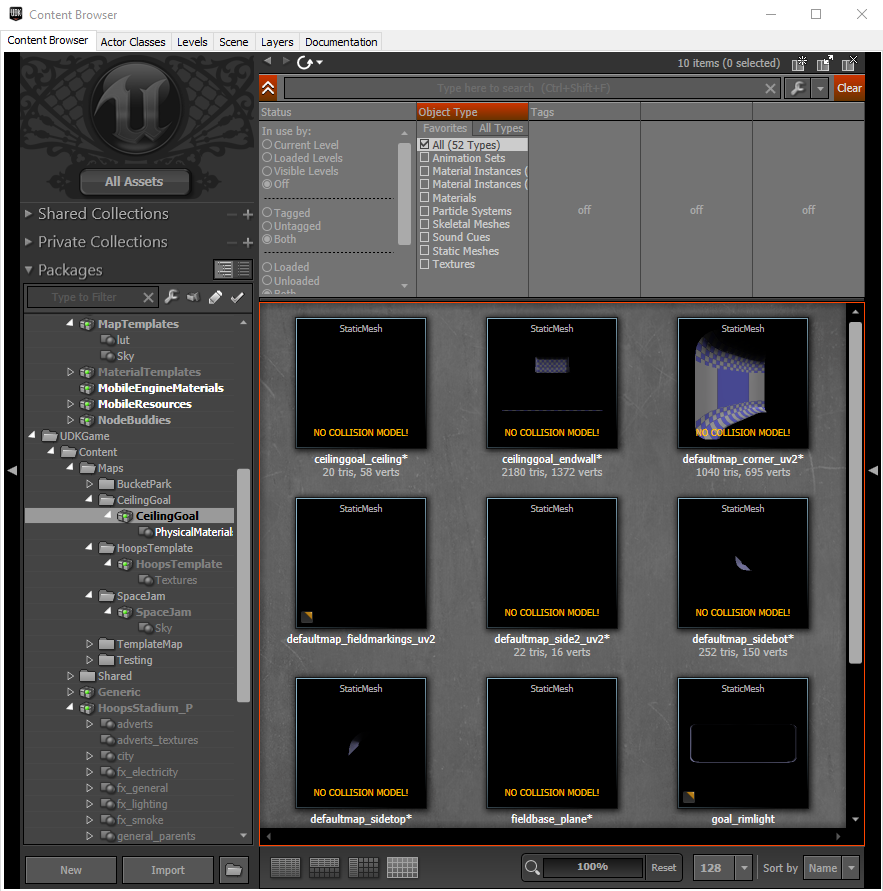883x891 pixels.
Task: Click the magnifier icon near zoom field
Action: 533,866
